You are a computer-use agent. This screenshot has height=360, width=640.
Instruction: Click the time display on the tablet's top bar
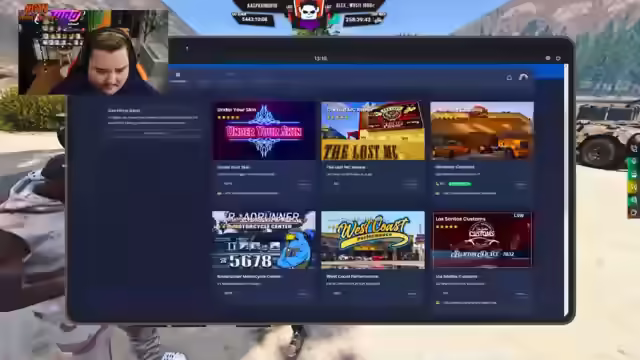(321, 58)
